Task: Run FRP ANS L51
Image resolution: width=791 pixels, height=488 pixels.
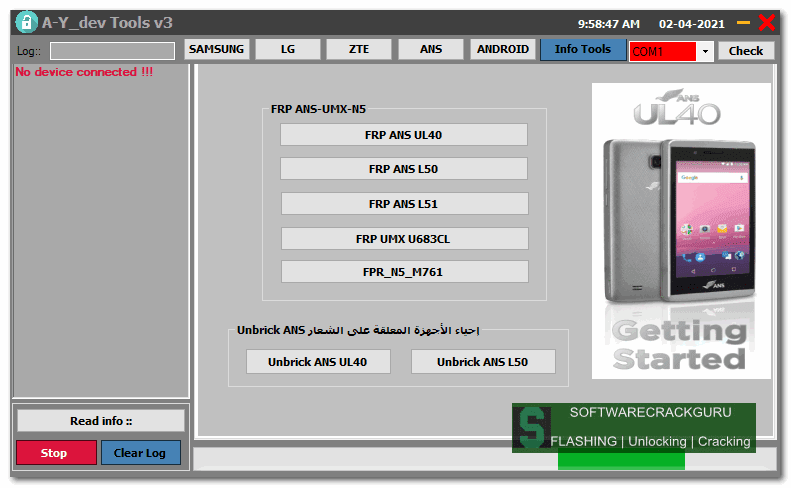Action: click(x=405, y=204)
